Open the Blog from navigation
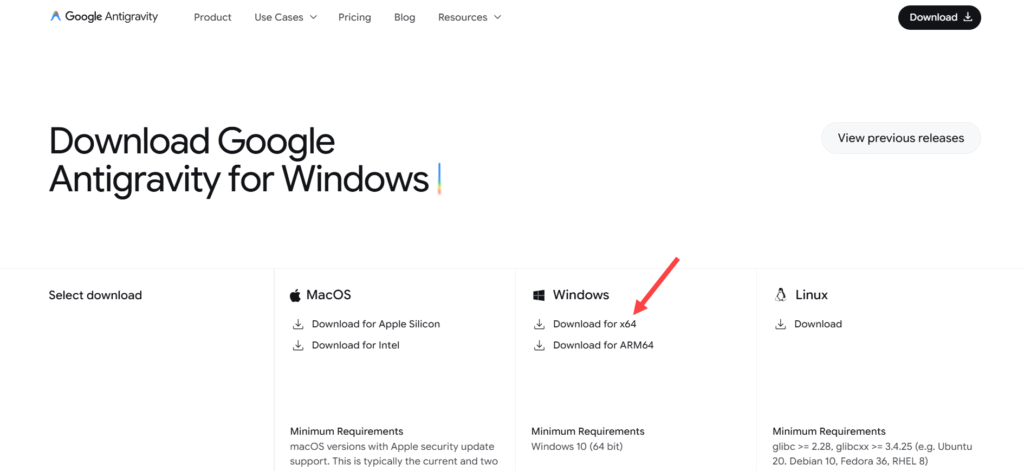This screenshot has height=471, width=1024. tap(404, 17)
